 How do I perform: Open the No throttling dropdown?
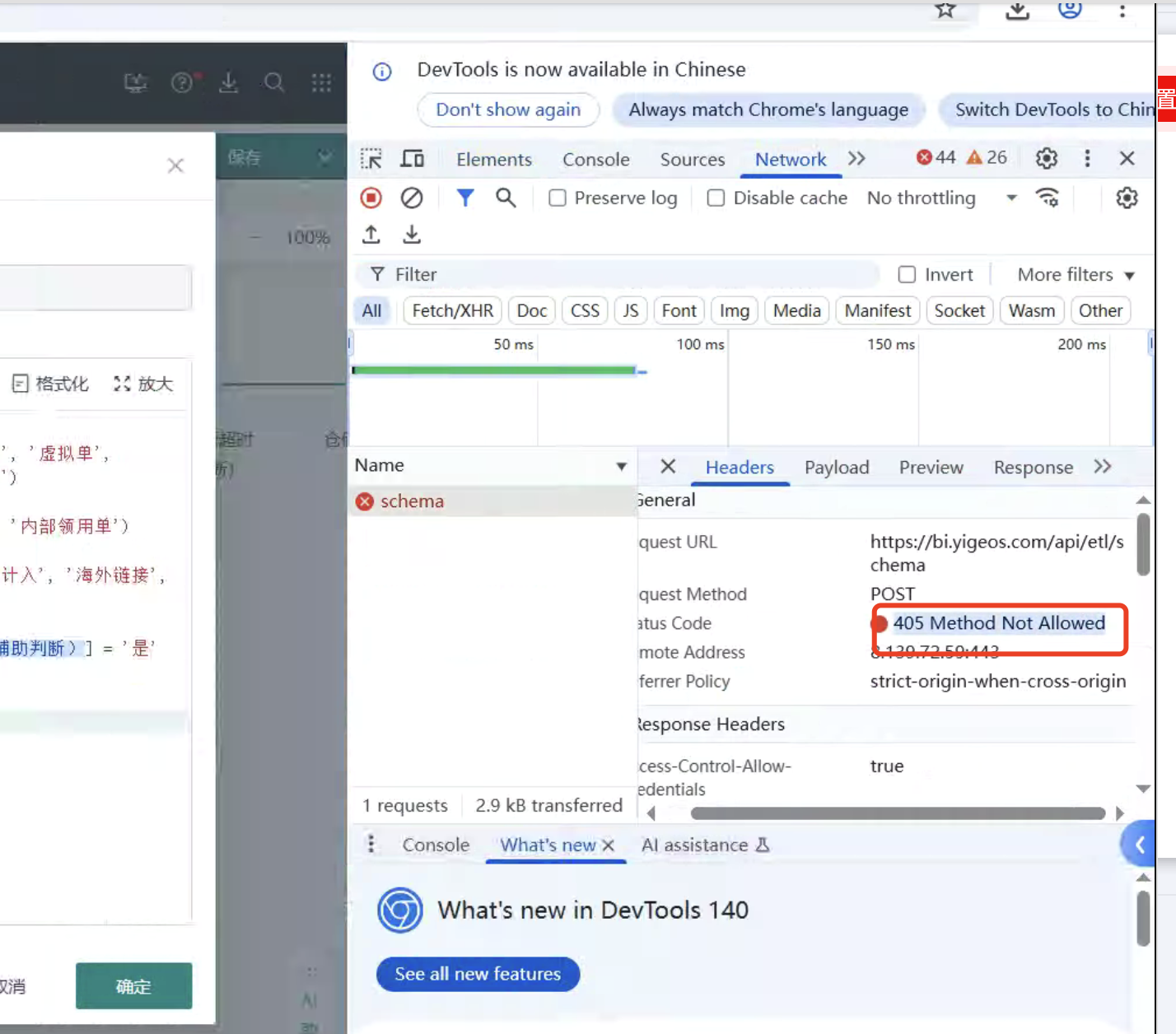click(x=941, y=198)
